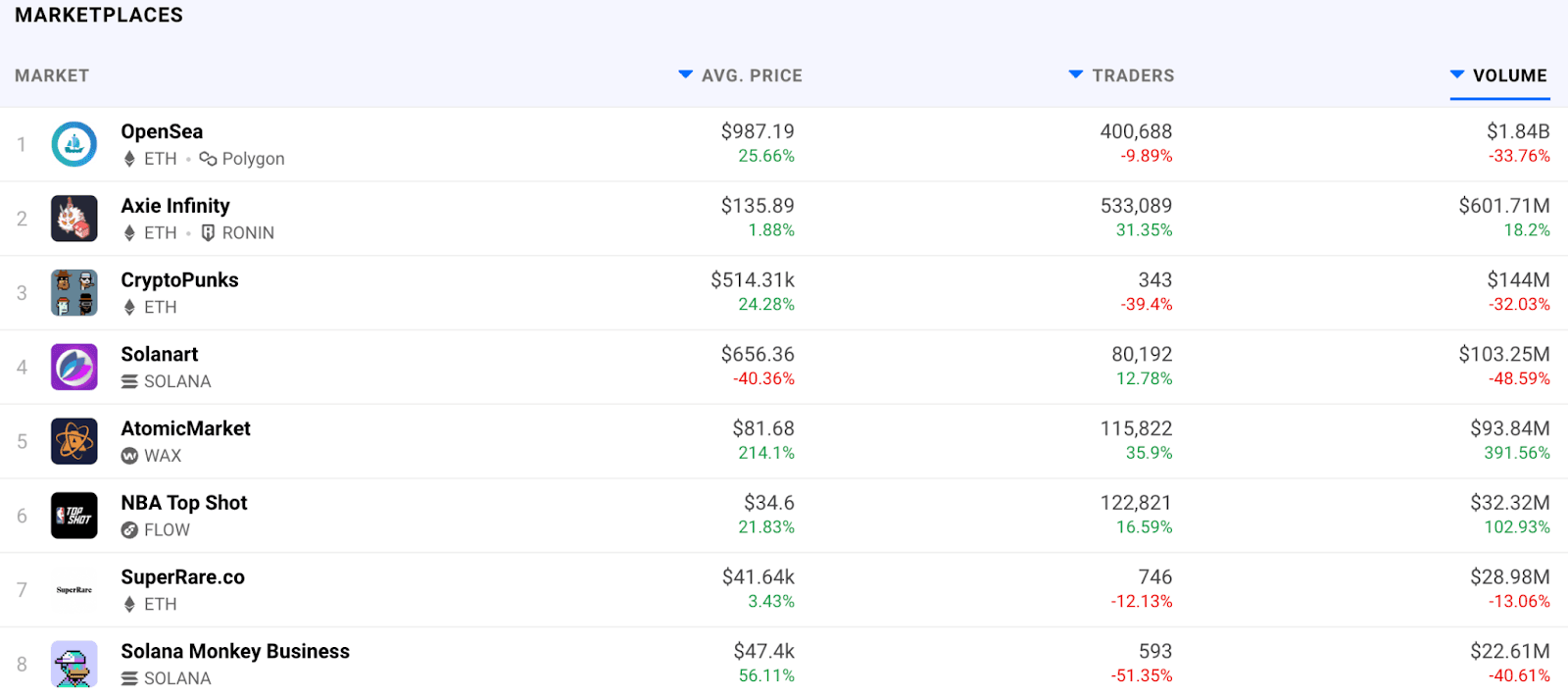This screenshot has width=1568, height=696.
Task: Click the NBA Top Shot logo
Action: point(74,516)
